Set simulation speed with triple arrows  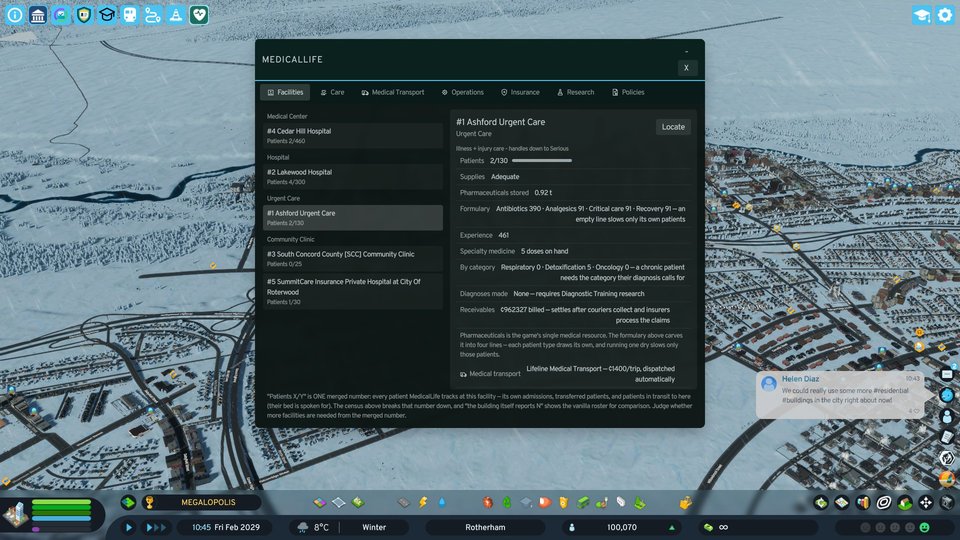(156, 527)
